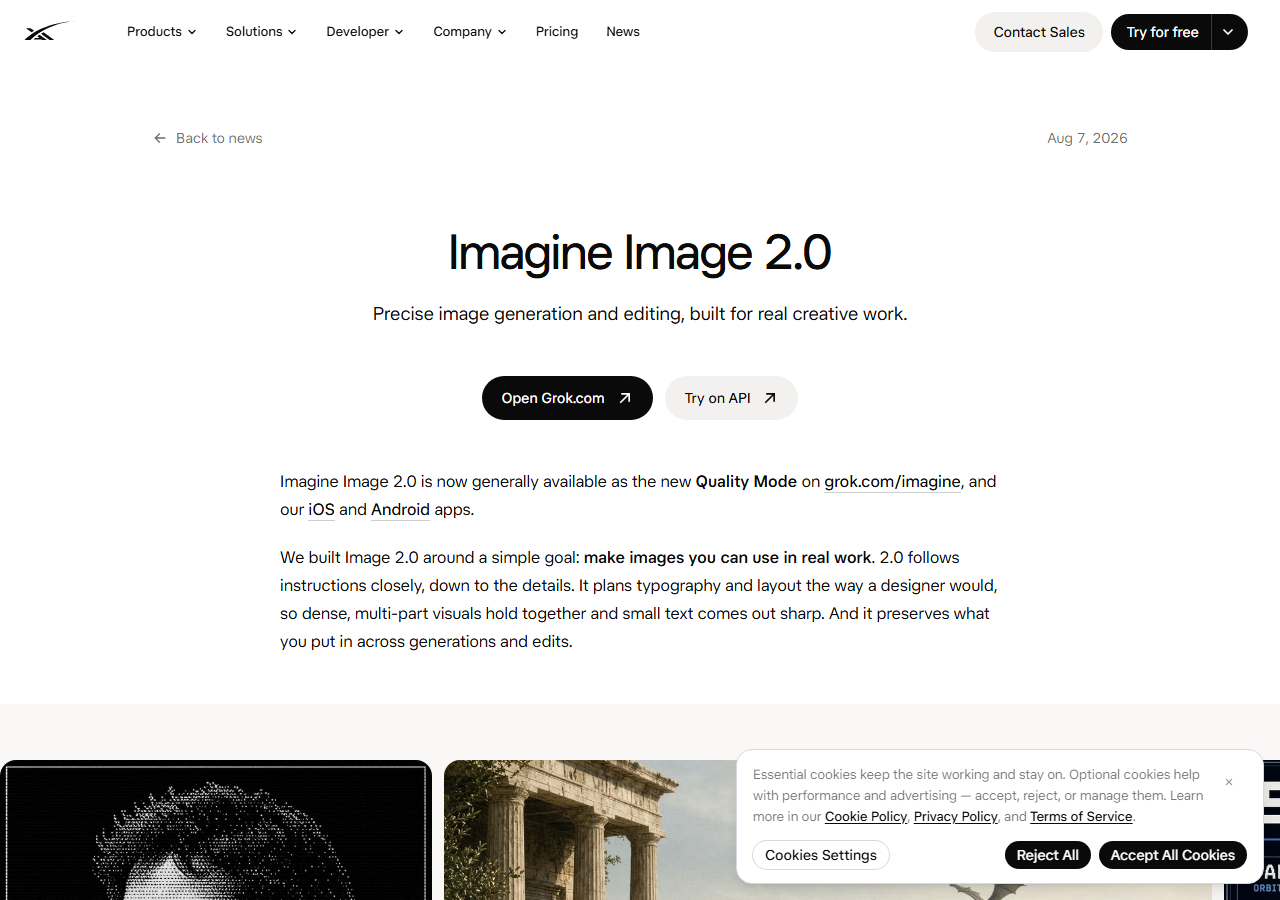Open the Cookie Policy link
Screen dimensions: 1280x900
[866, 817]
